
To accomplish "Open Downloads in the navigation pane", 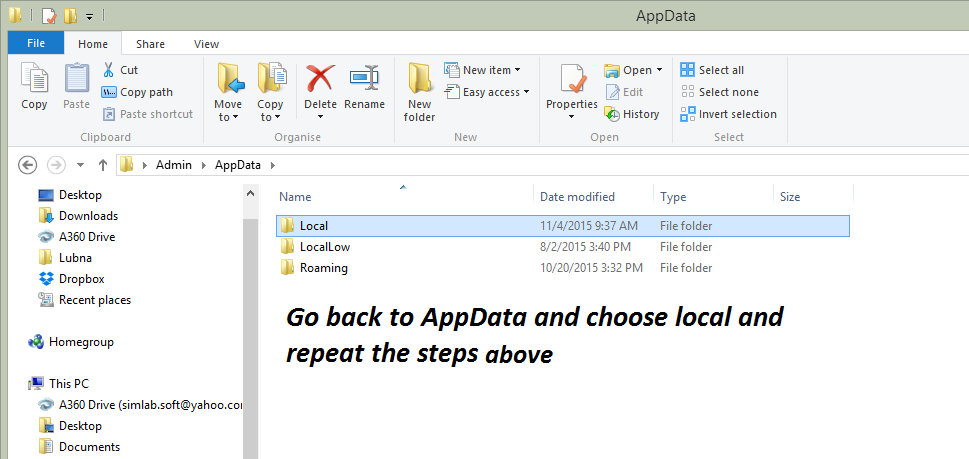I will [x=88, y=216].
